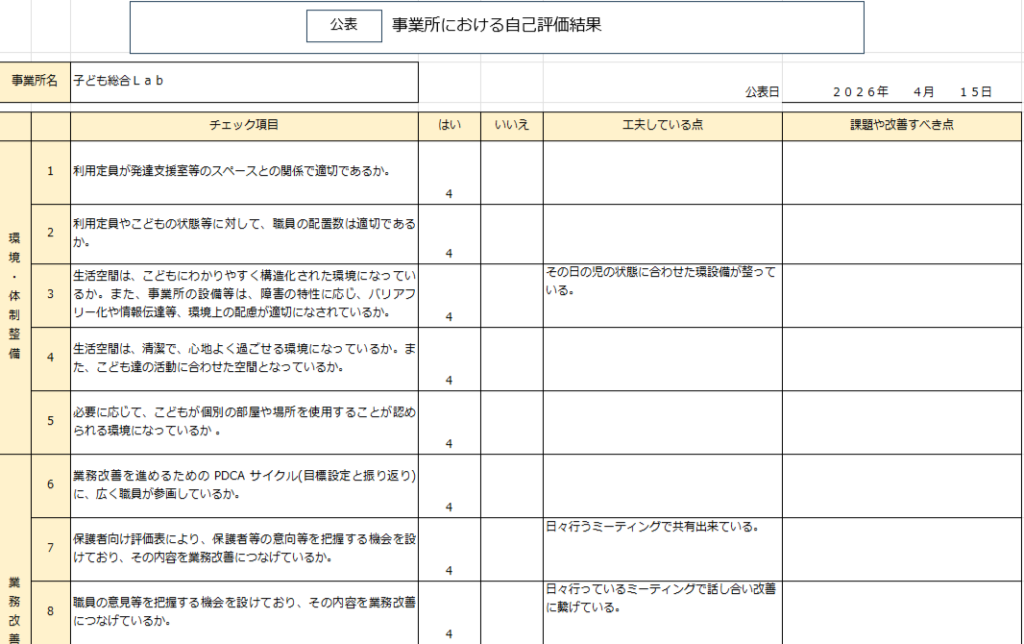This screenshot has width=1024, height=644.
Task: Select the いいえ column header
Action: point(511,126)
